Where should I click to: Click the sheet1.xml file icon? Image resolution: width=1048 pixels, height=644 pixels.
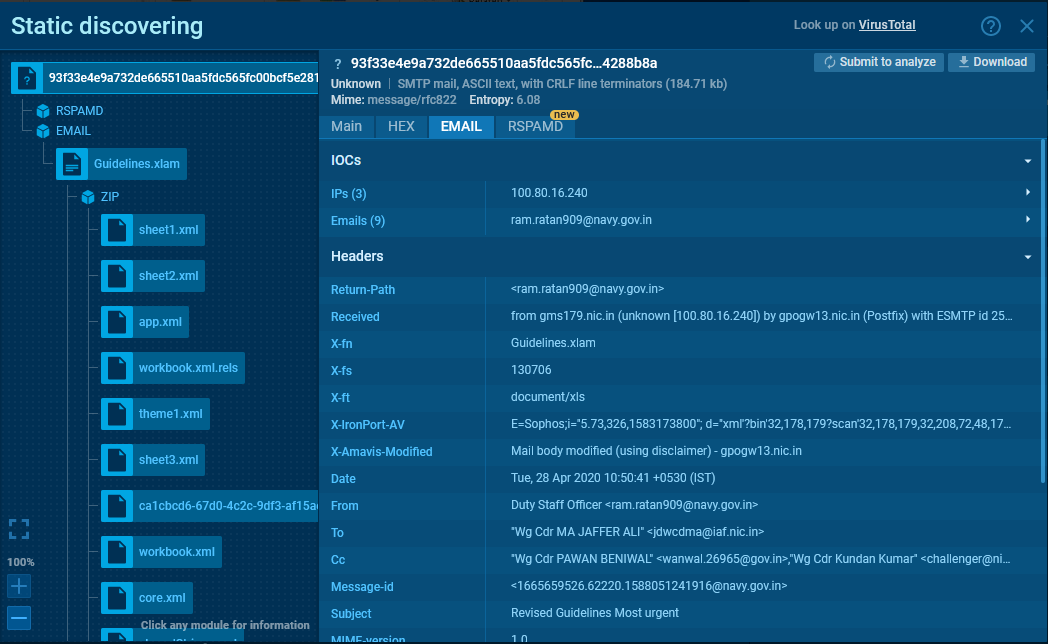(x=117, y=230)
